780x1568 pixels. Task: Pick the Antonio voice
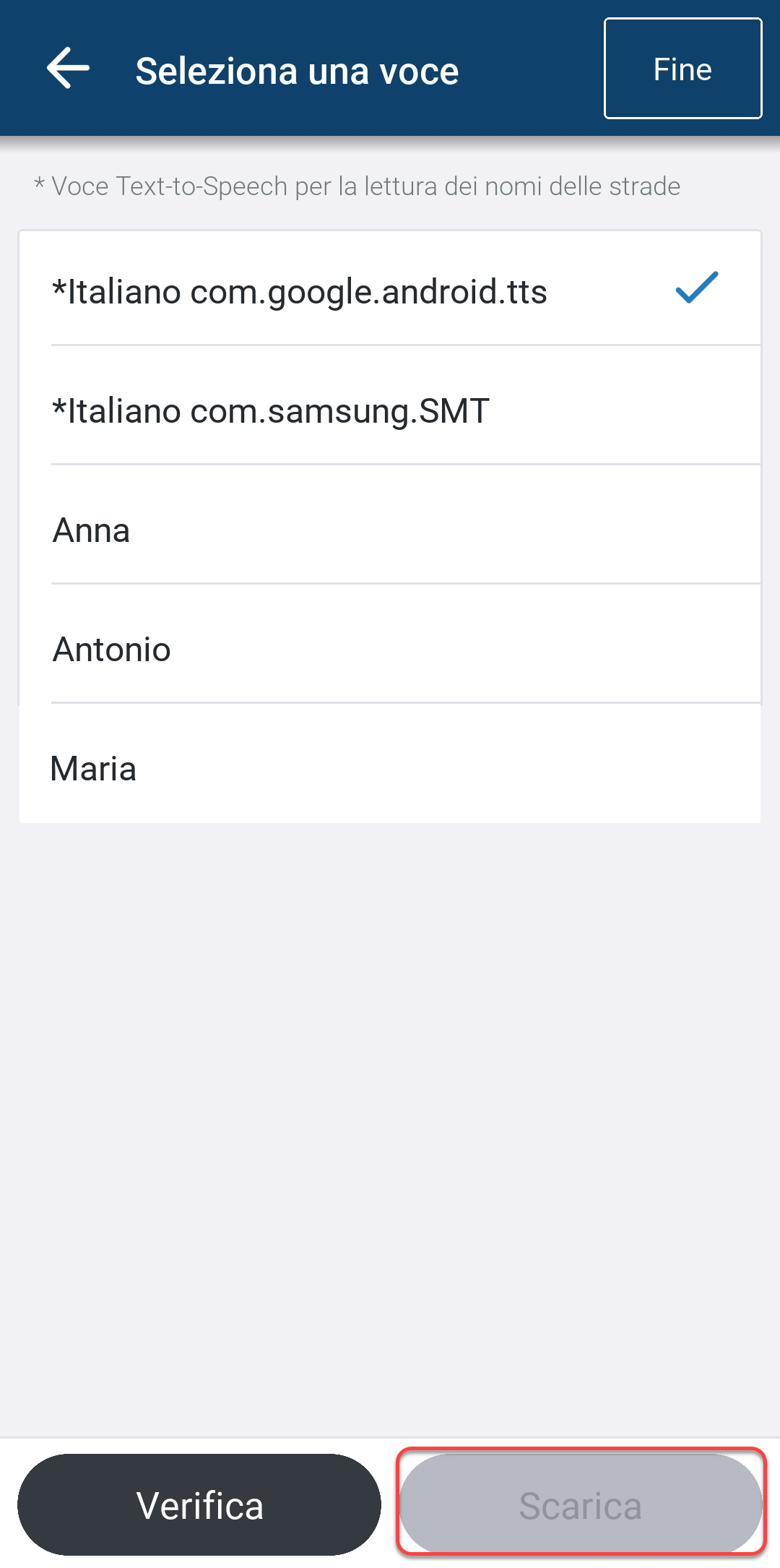click(112, 650)
